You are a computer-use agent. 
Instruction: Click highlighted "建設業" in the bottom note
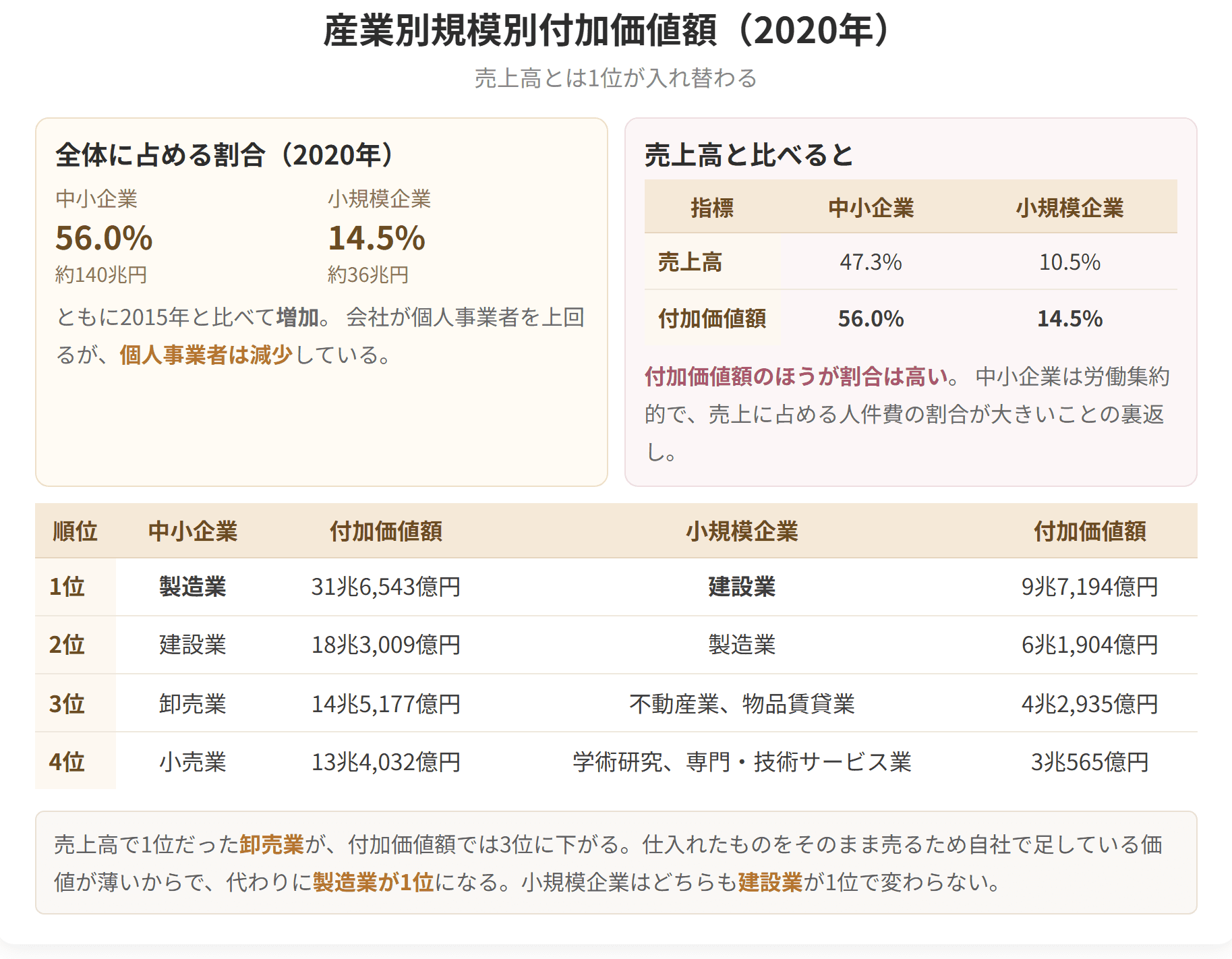pos(771,882)
